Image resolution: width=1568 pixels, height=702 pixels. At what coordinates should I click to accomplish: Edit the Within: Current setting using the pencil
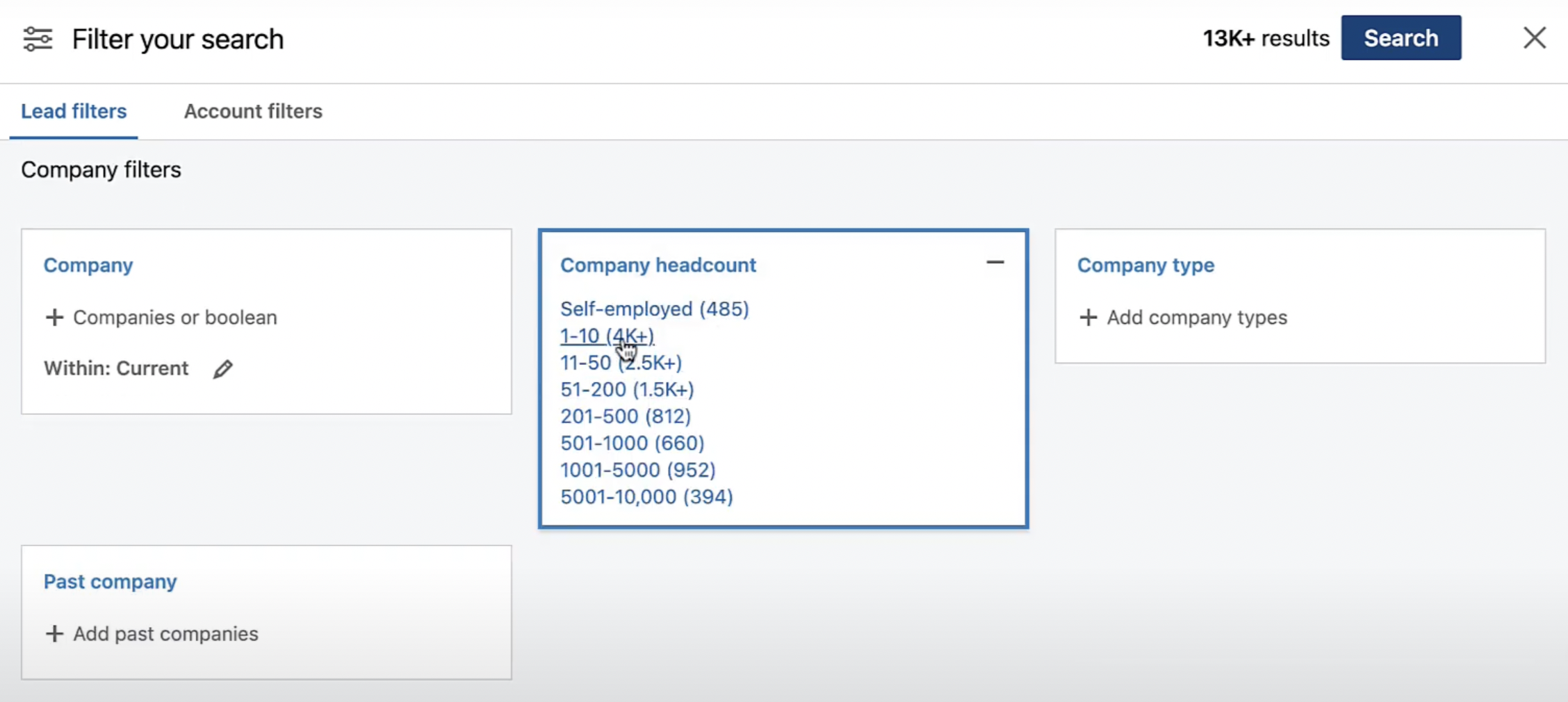click(x=223, y=369)
